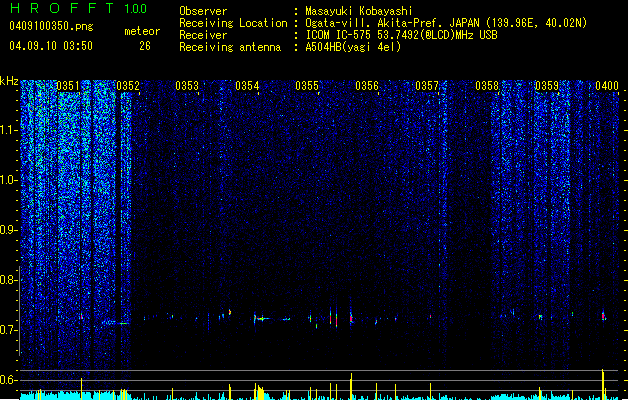Click the 'meteor' label
629x400 pixels.
142,31
